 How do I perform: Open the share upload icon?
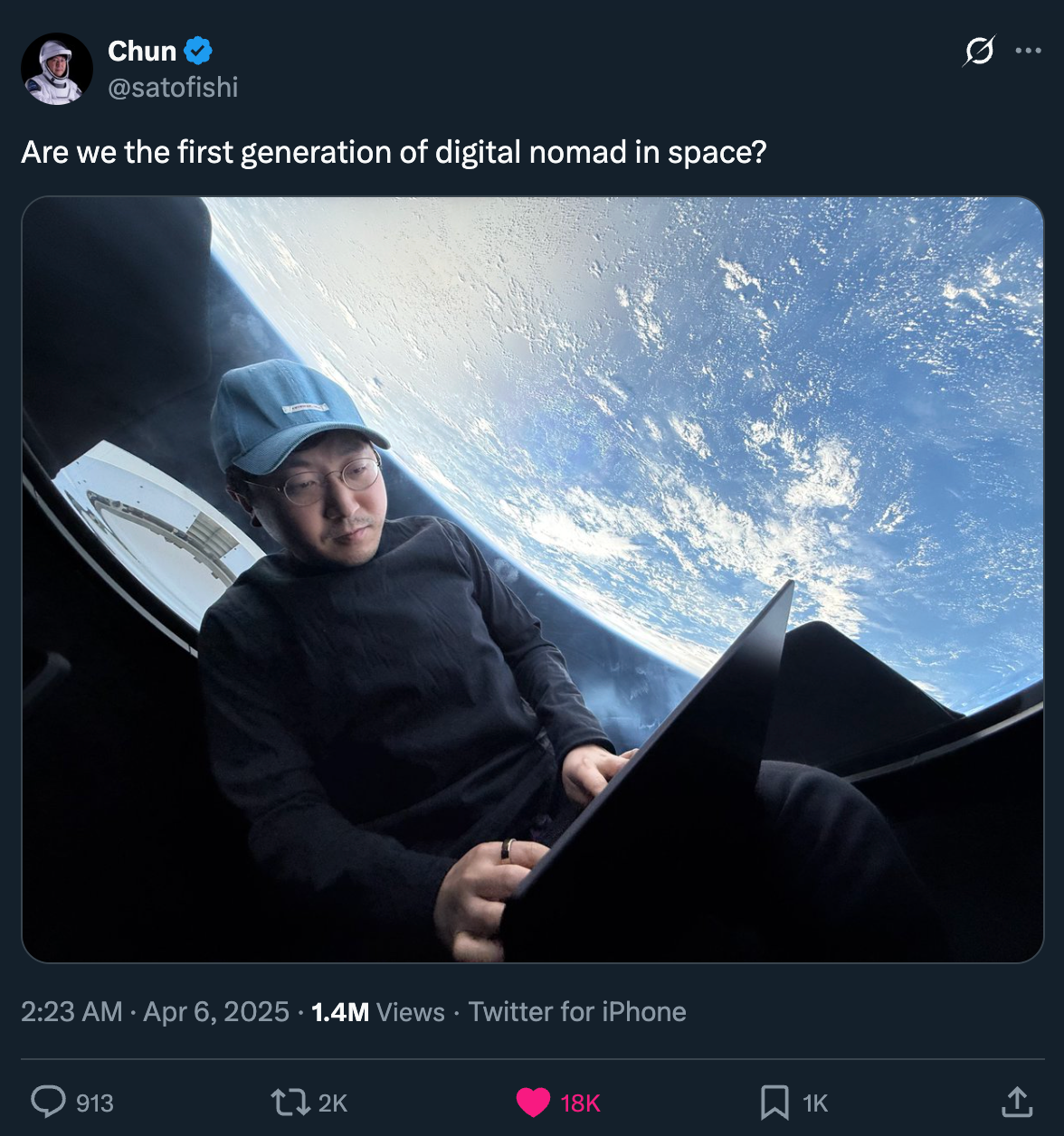[x=1017, y=1102]
